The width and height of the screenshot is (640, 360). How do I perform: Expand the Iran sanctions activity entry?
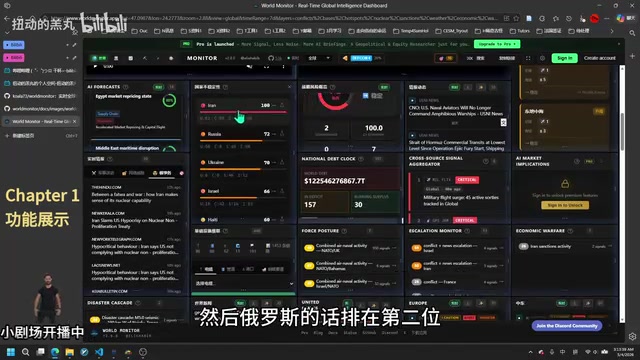(565, 247)
